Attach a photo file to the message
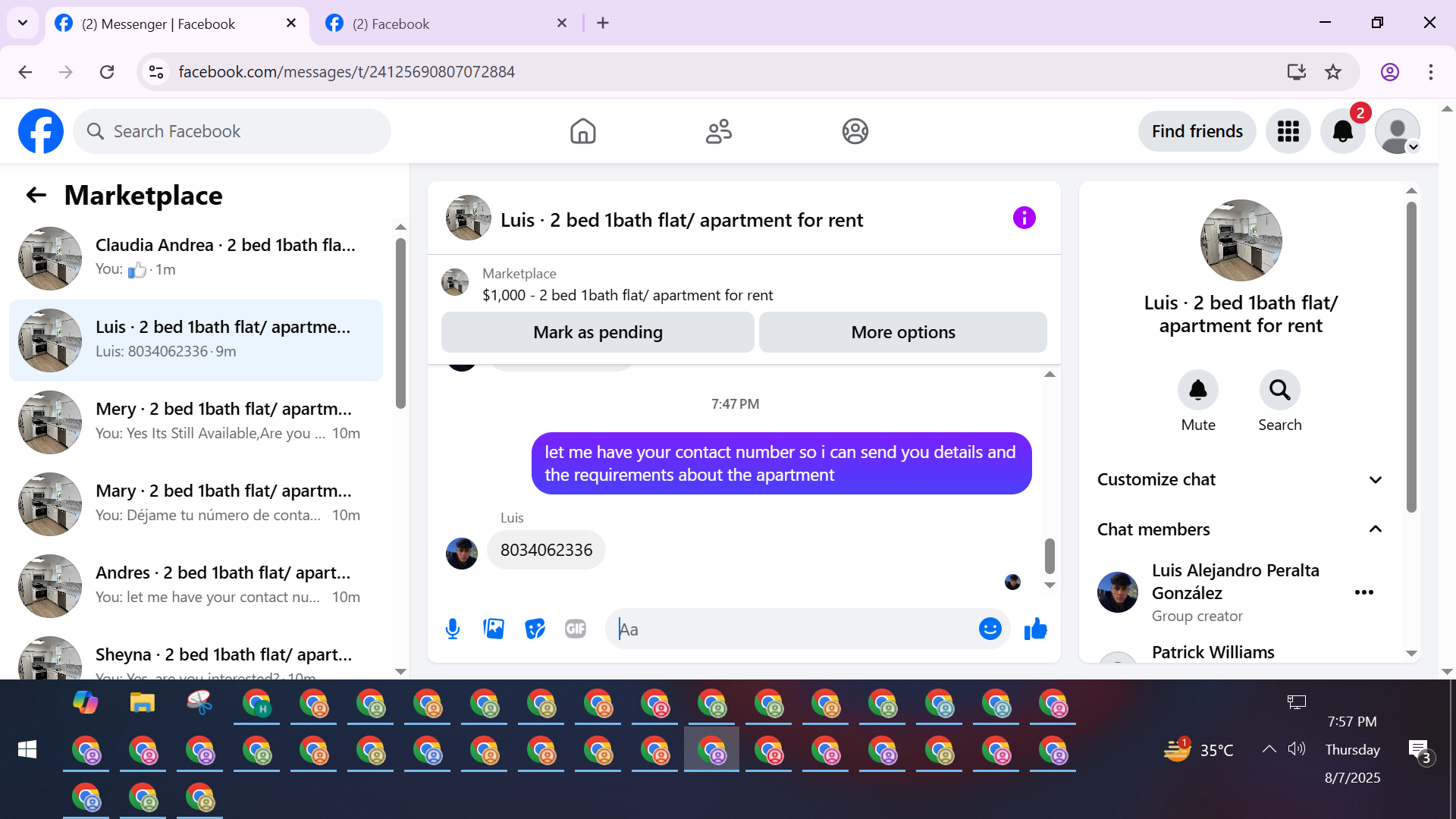Viewport: 1456px width, 819px height. click(494, 629)
